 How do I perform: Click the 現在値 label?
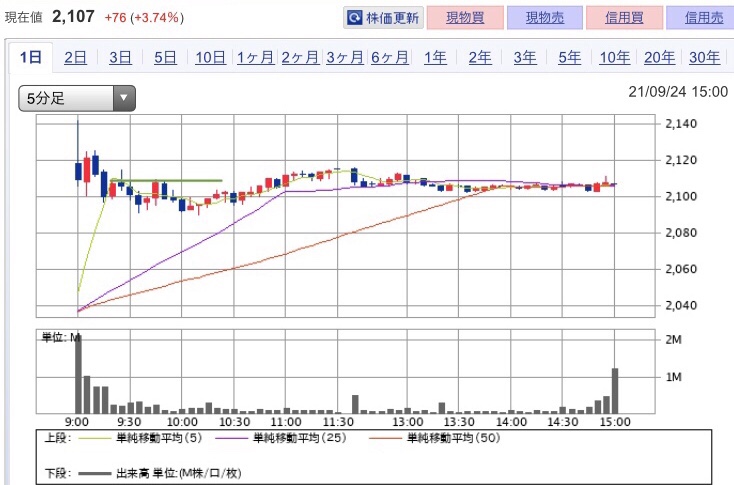point(23,18)
